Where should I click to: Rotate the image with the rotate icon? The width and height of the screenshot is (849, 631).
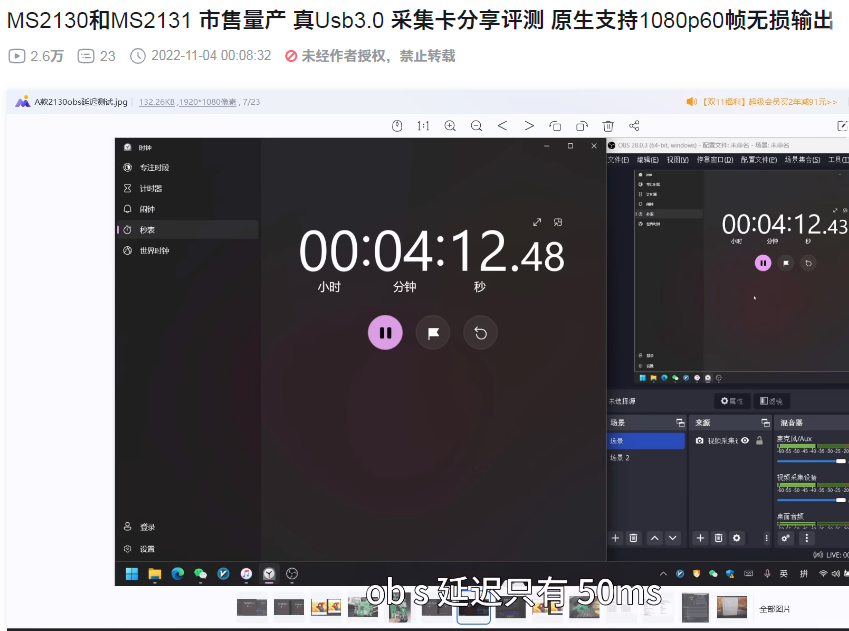556,127
